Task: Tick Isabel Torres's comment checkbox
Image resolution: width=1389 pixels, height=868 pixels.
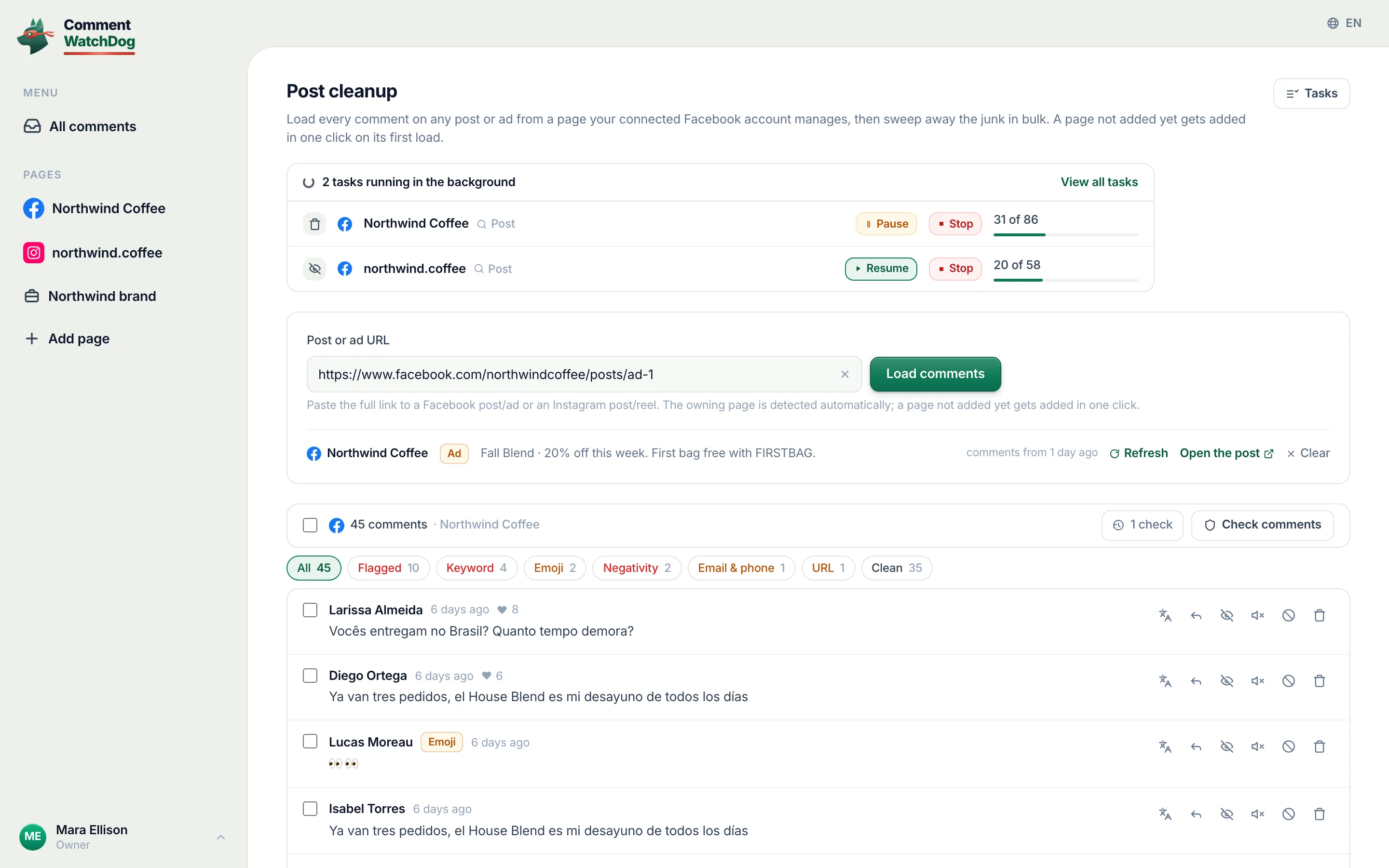Action: point(310,809)
